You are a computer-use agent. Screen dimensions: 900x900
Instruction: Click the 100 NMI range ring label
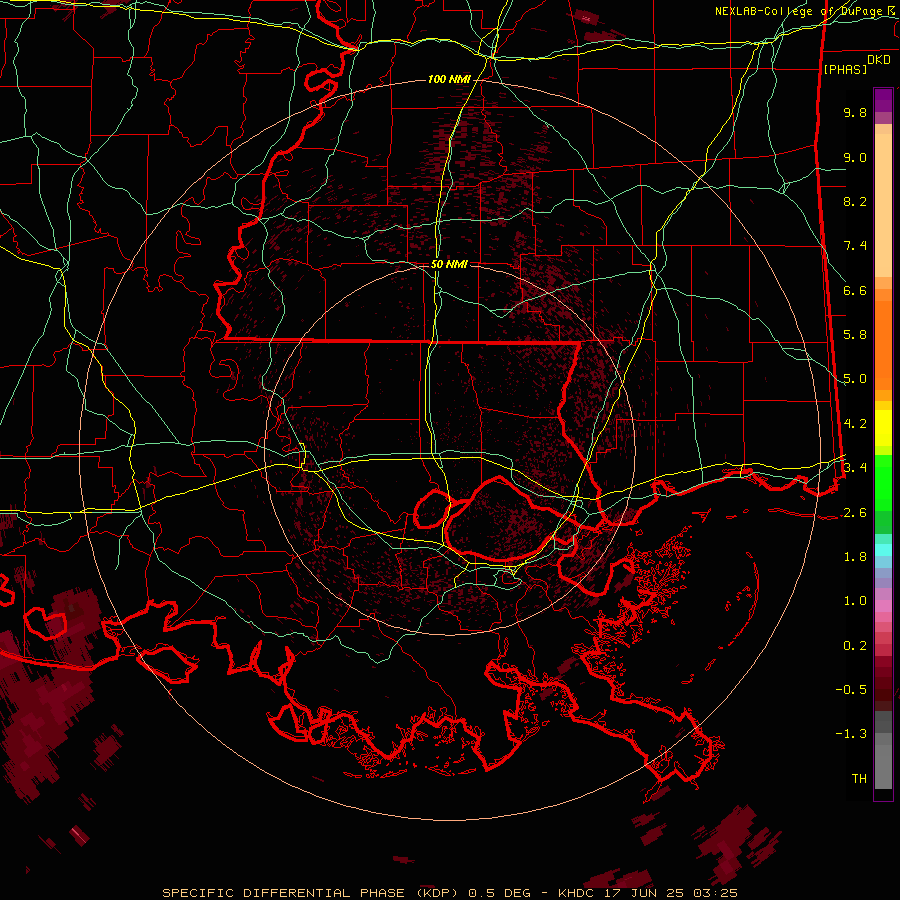(x=449, y=79)
